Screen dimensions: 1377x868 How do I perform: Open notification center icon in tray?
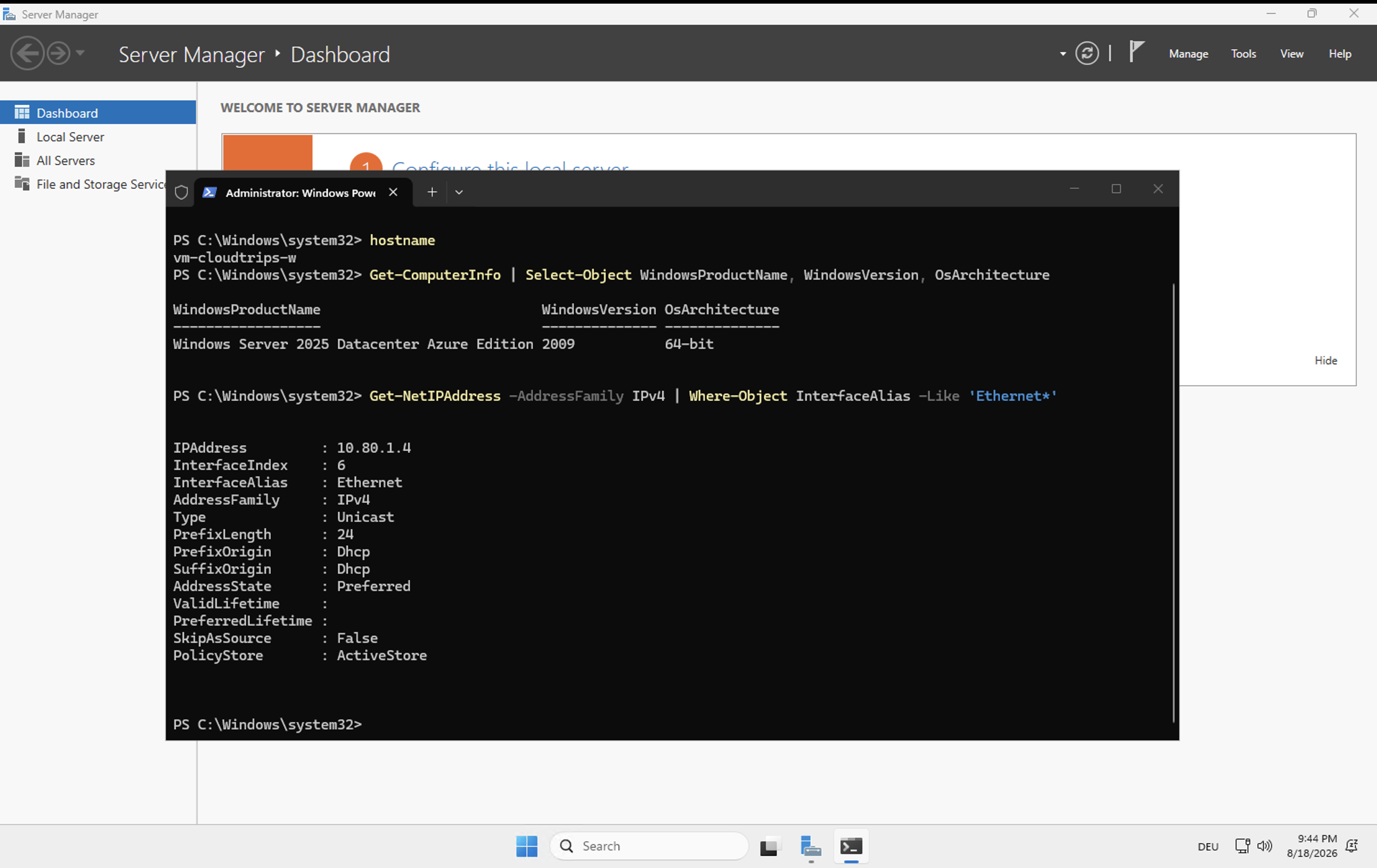(1352, 846)
